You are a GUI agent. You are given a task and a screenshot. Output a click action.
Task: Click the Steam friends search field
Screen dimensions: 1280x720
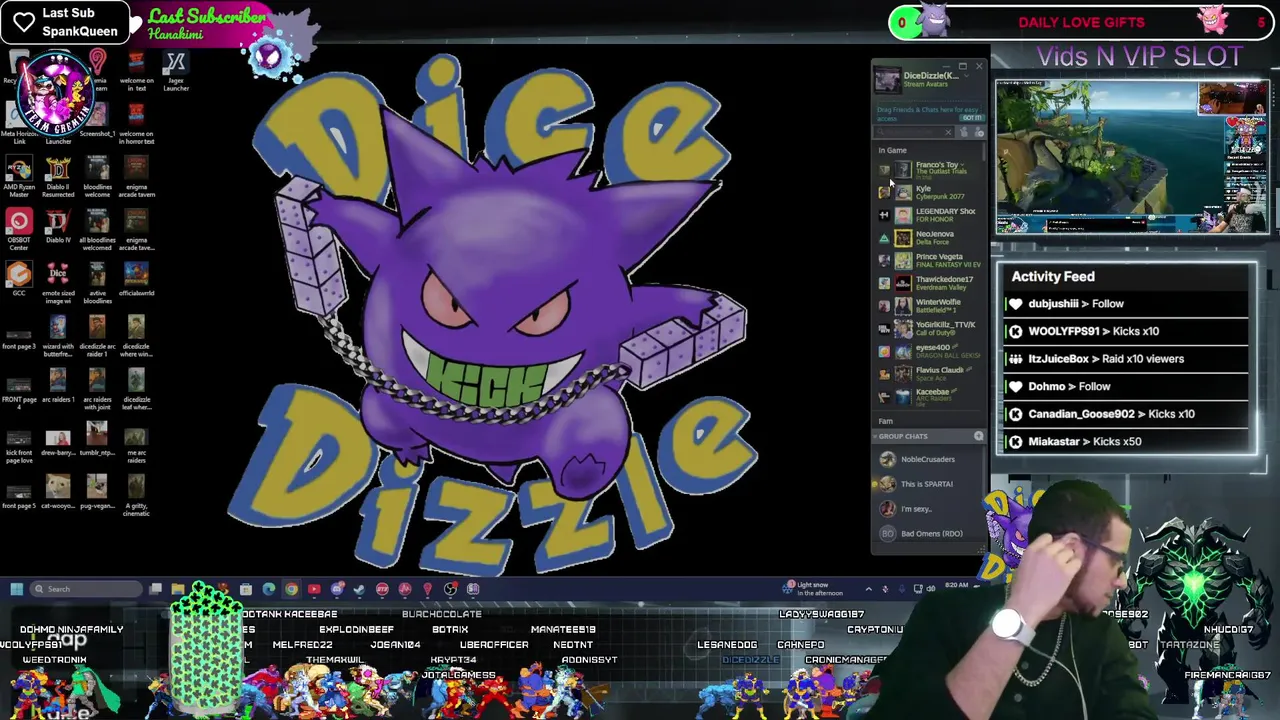915,132
